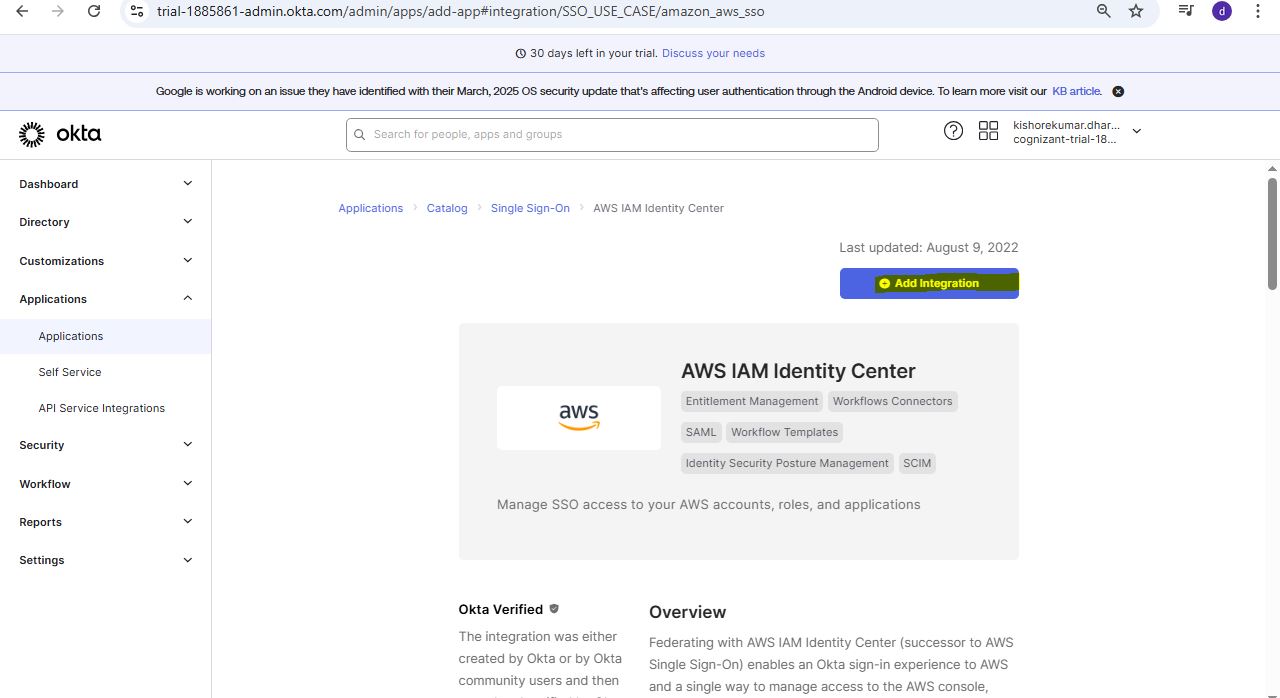The width and height of the screenshot is (1280, 698).
Task: Dismiss the Google issue banner
Action: pyautogui.click(x=1118, y=91)
